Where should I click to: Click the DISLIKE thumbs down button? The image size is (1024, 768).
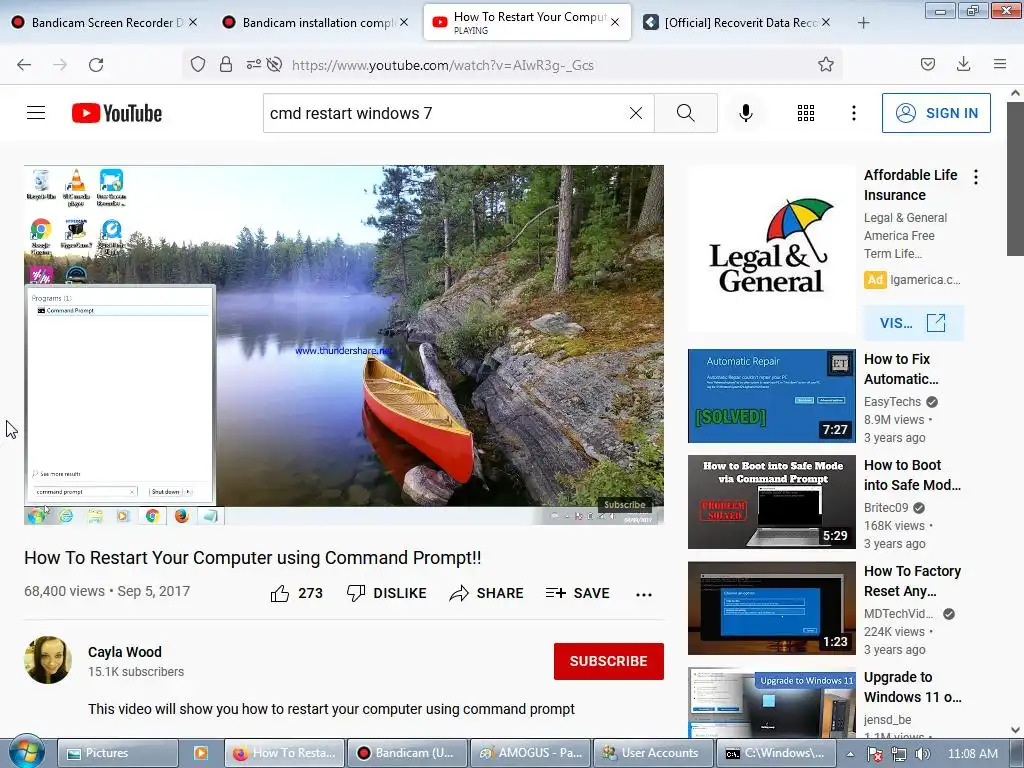(387, 593)
